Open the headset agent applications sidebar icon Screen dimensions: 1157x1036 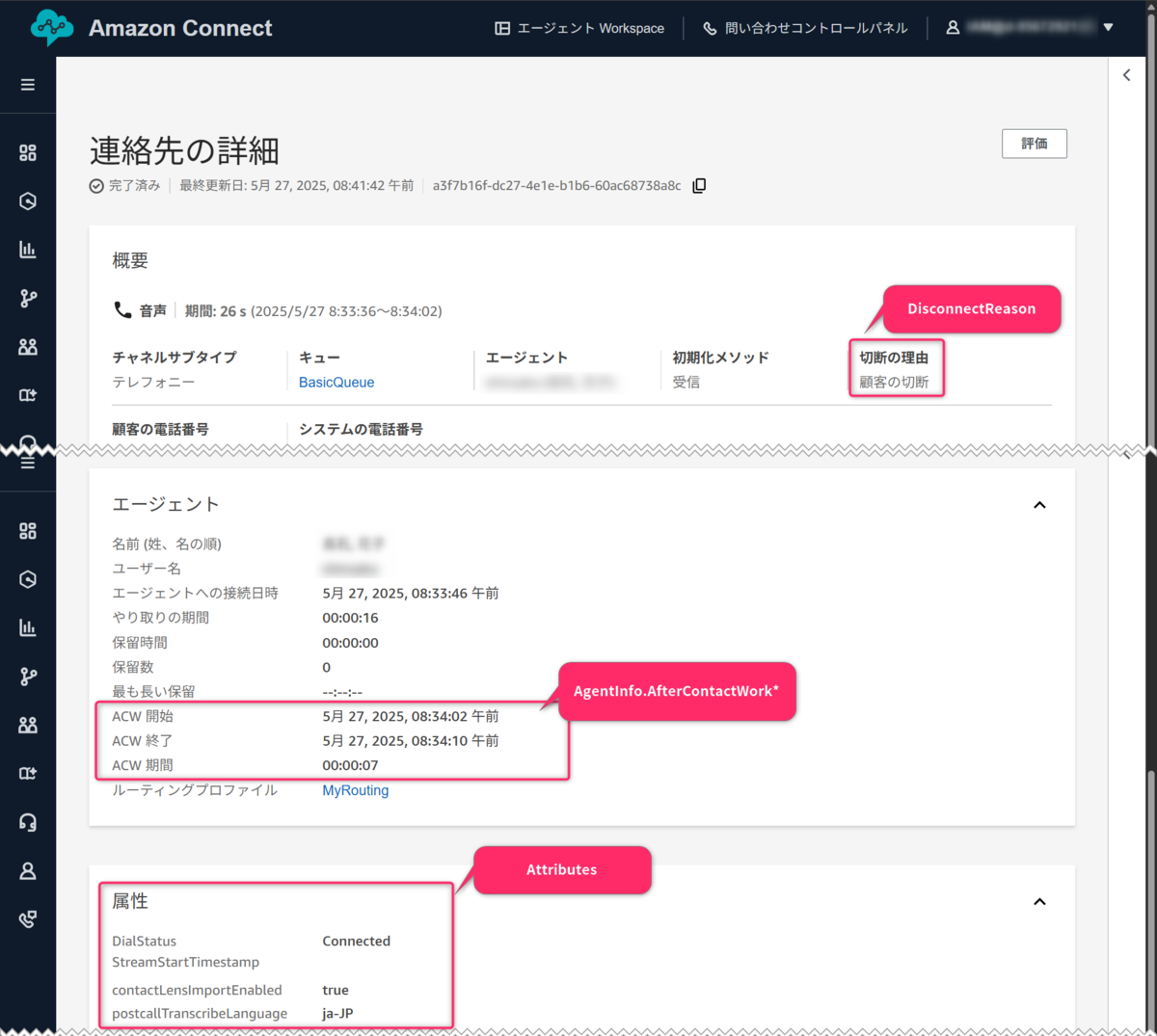tap(28, 822)
